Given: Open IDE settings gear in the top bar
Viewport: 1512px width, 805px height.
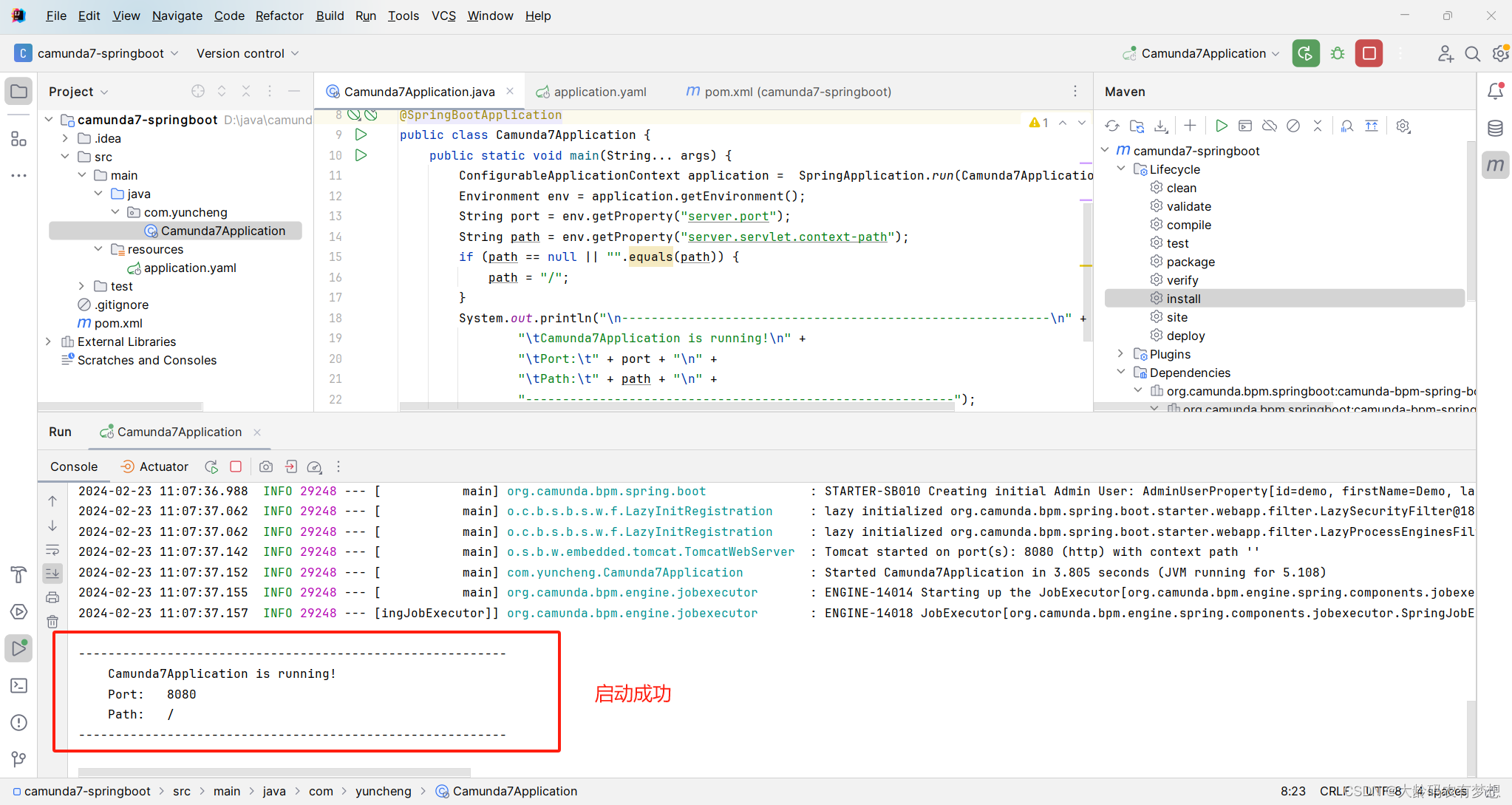Looking at the screenshot, I should (1501, 53).
